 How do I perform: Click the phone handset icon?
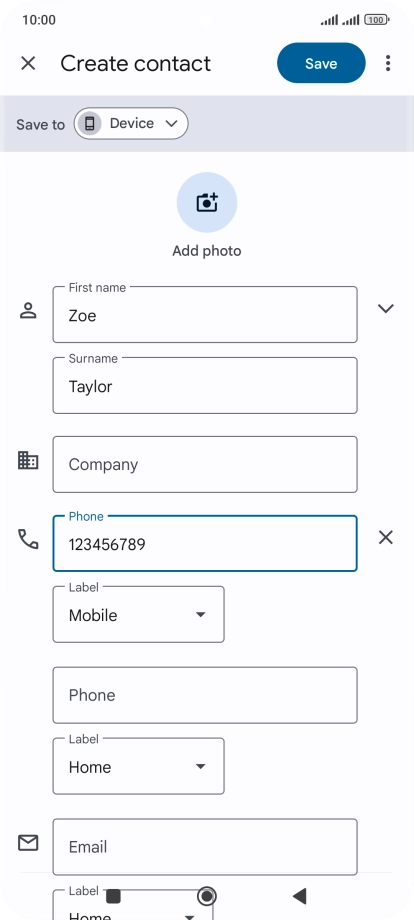coord(28,539)
